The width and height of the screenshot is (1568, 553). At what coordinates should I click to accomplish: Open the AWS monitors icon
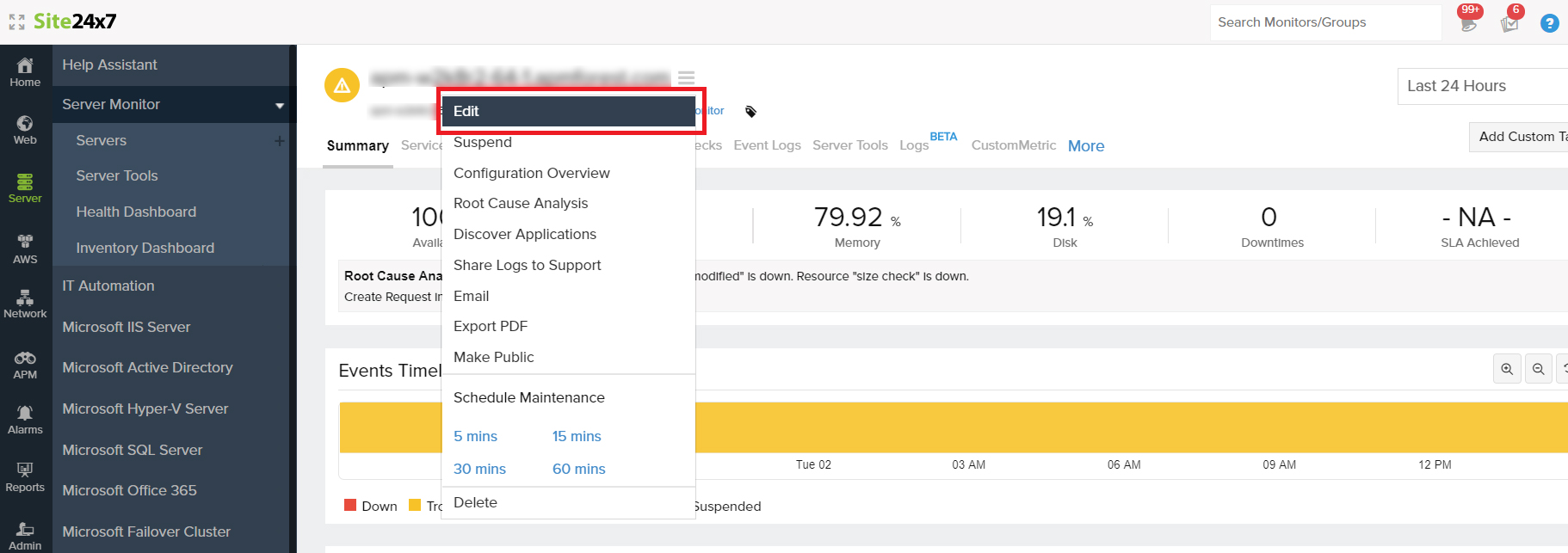point(25,241)
